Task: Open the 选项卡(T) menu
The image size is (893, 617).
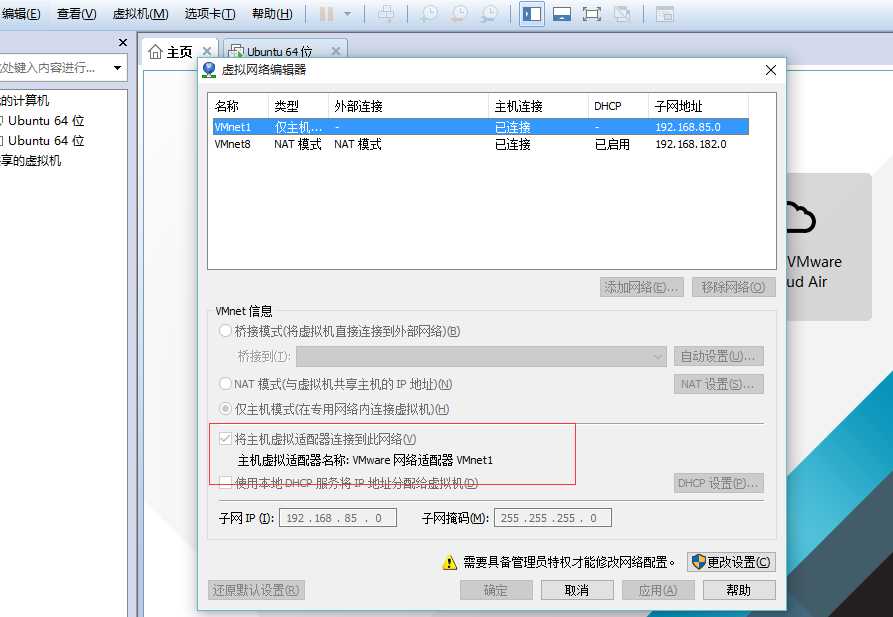Action: pyautogui.click(x=210, y=14)
